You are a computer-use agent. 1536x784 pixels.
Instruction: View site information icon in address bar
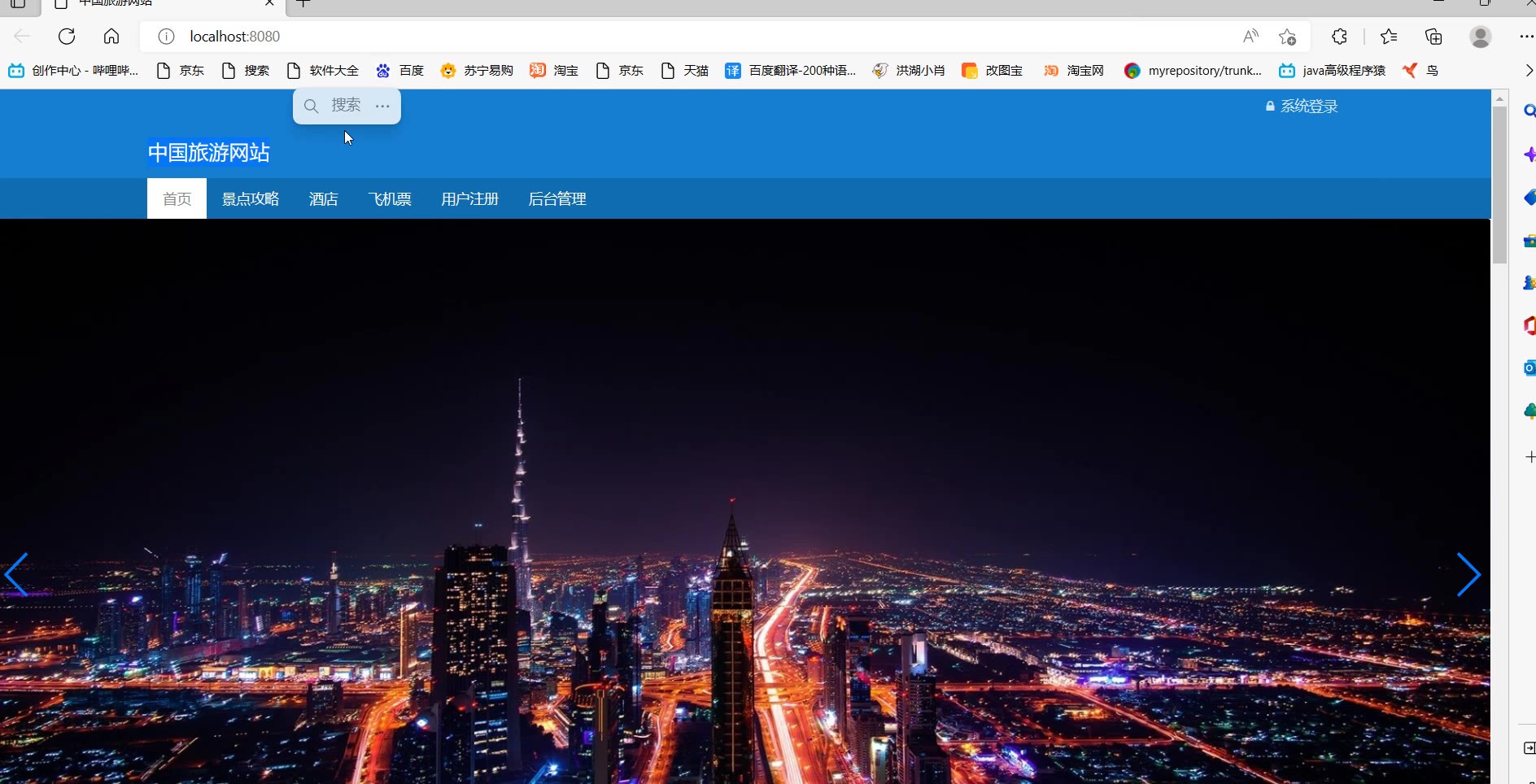click(x=166, y=37)
